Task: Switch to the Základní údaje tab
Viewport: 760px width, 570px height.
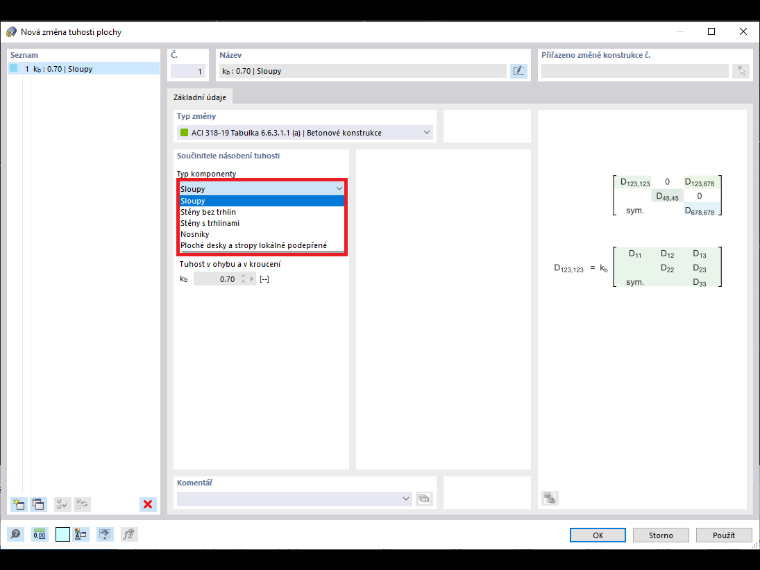Action: pos(200,97)
